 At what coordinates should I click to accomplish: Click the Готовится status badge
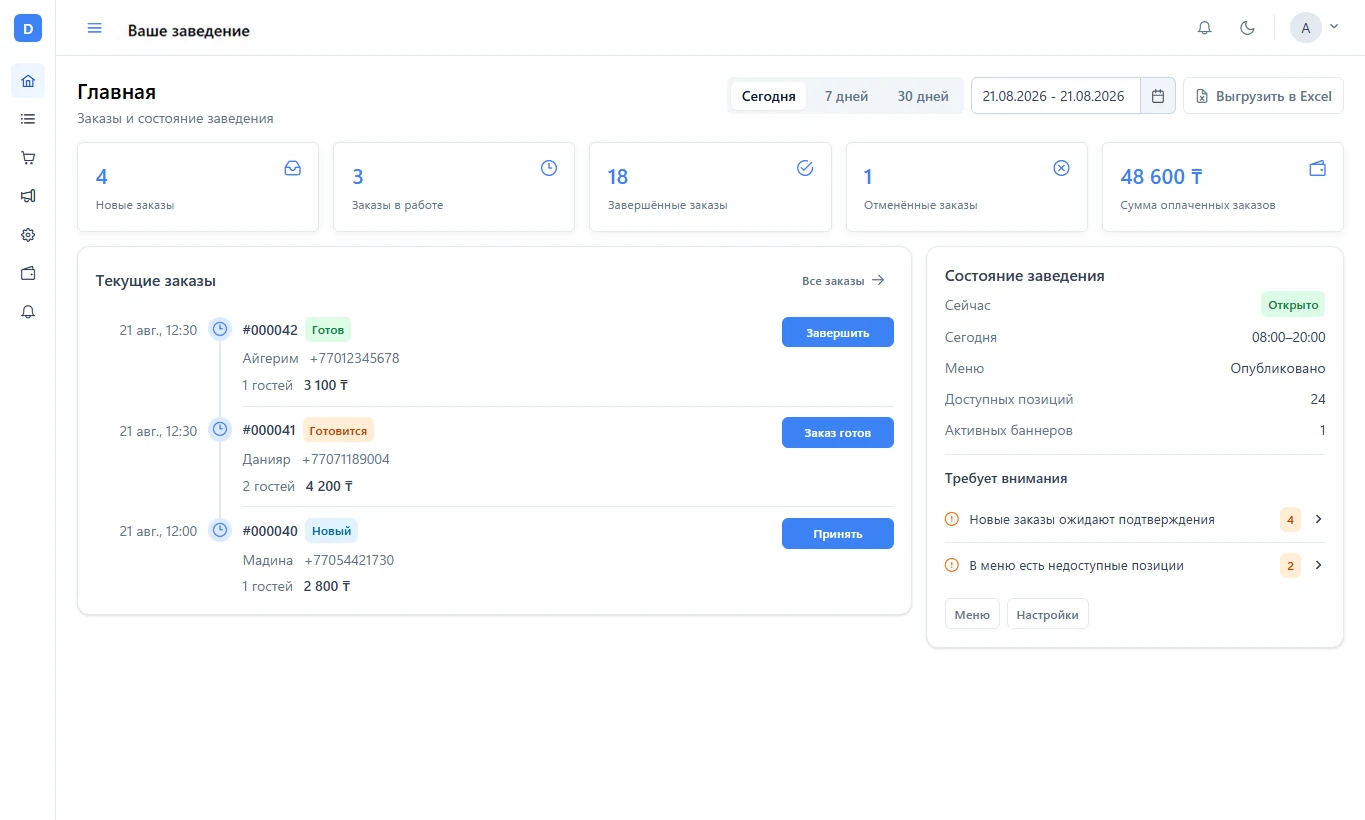pos(338,431)
